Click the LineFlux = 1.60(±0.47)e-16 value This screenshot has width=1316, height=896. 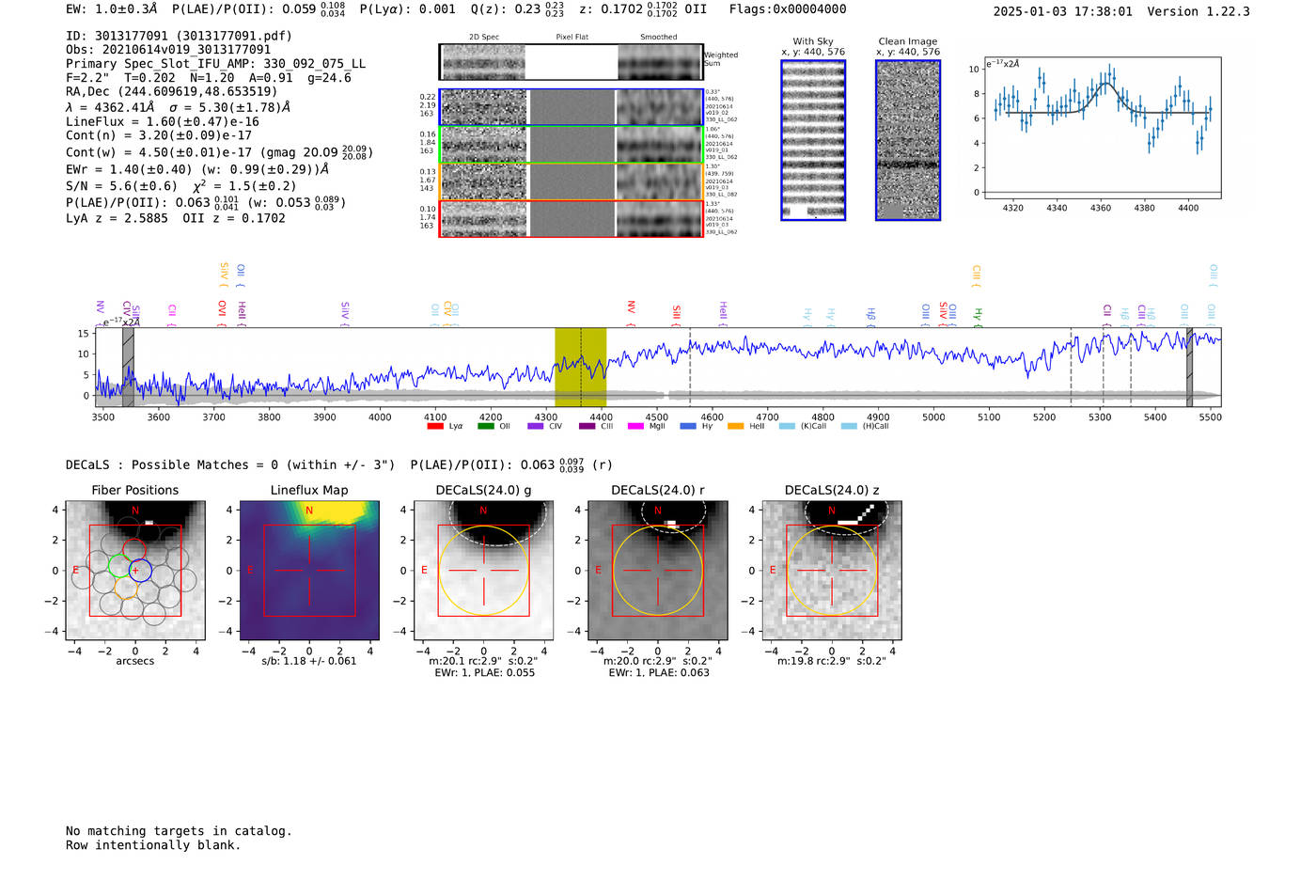click(163, 121)
